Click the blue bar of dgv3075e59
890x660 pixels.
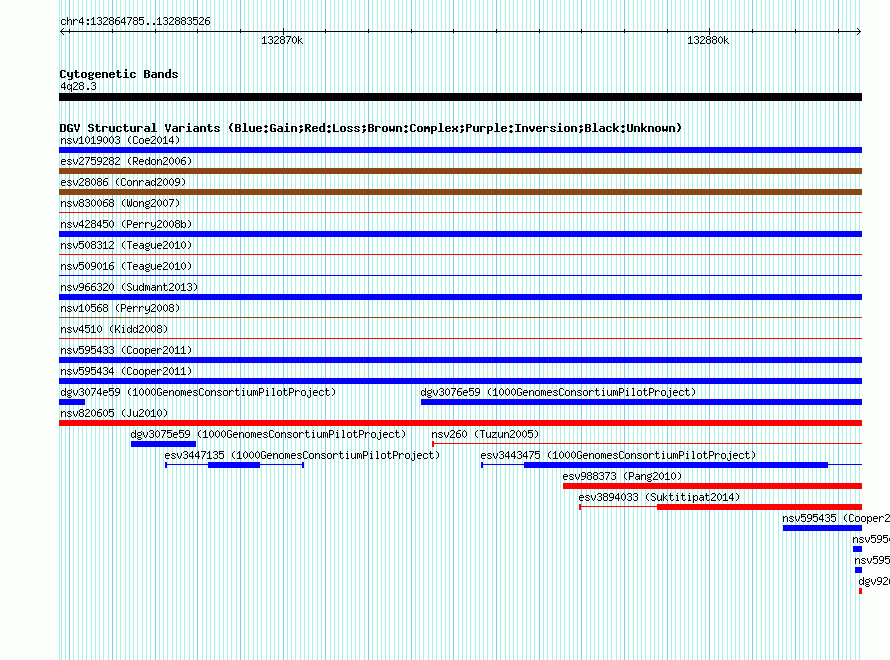coord(163,444)
